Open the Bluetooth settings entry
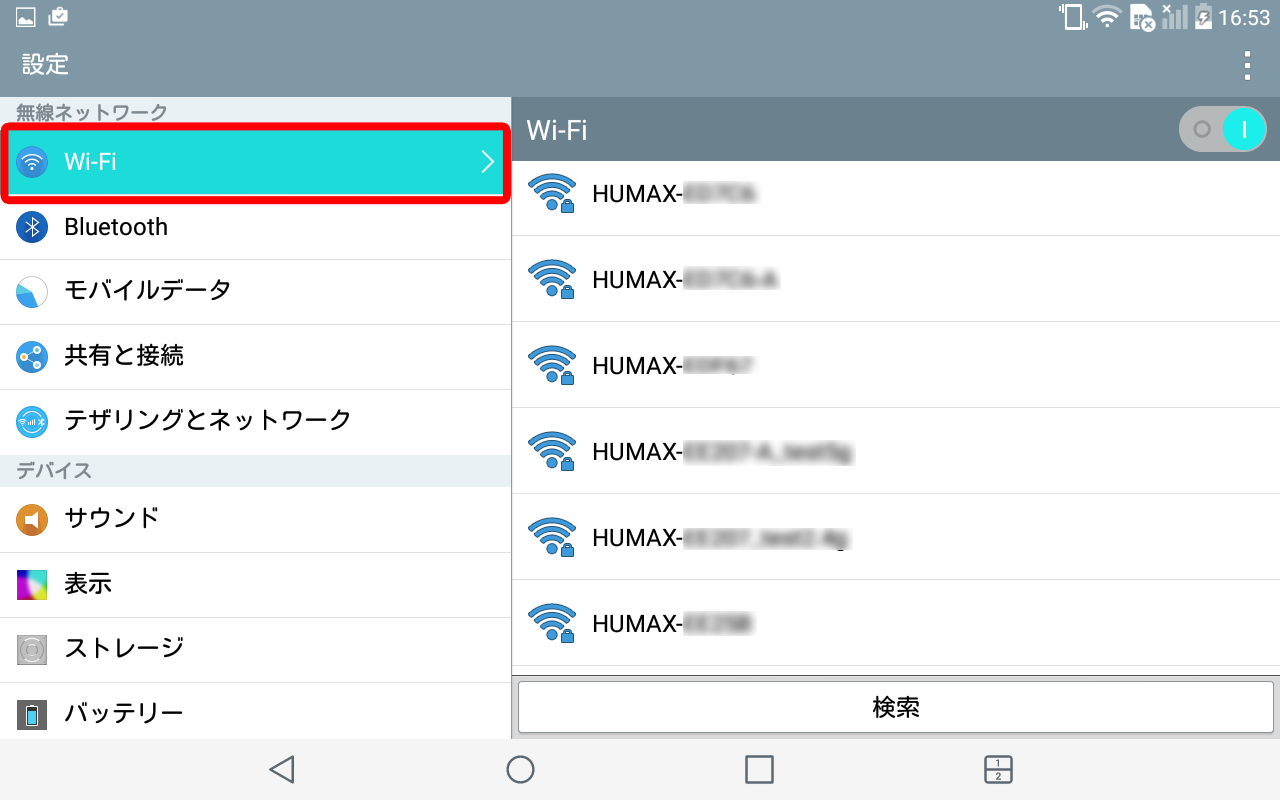Viewport: 1280px width, 800px height. 255,227
